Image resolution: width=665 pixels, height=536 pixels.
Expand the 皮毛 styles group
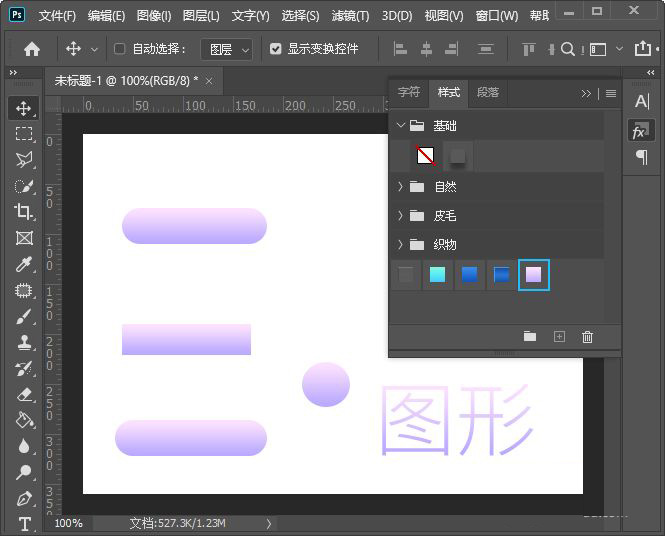400,215
